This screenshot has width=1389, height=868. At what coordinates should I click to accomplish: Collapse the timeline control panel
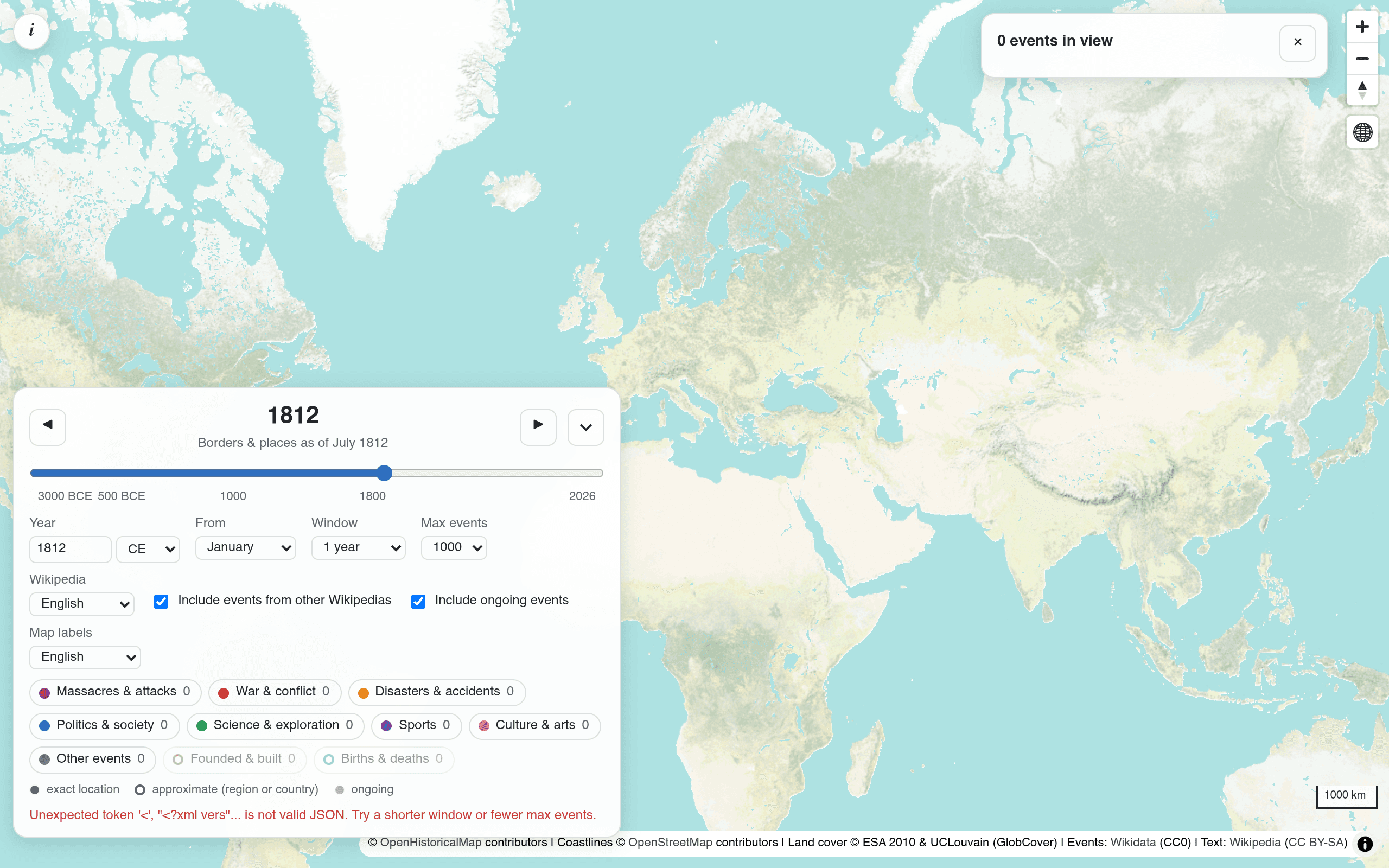click(x=585, y=426)
